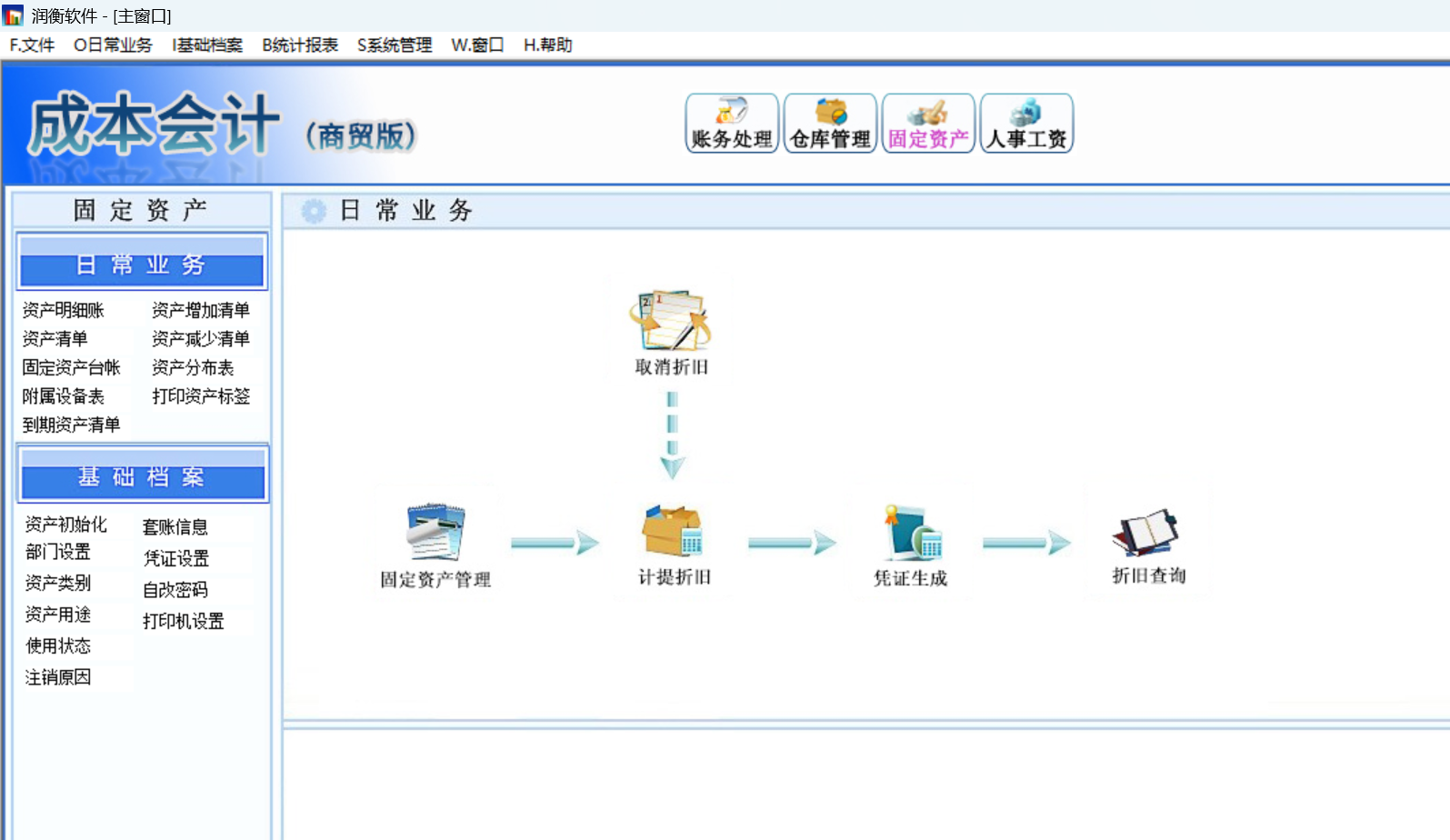Open the 资产用途 link
The width and height of the screenshot is (1450, 840).
point(58,615)
